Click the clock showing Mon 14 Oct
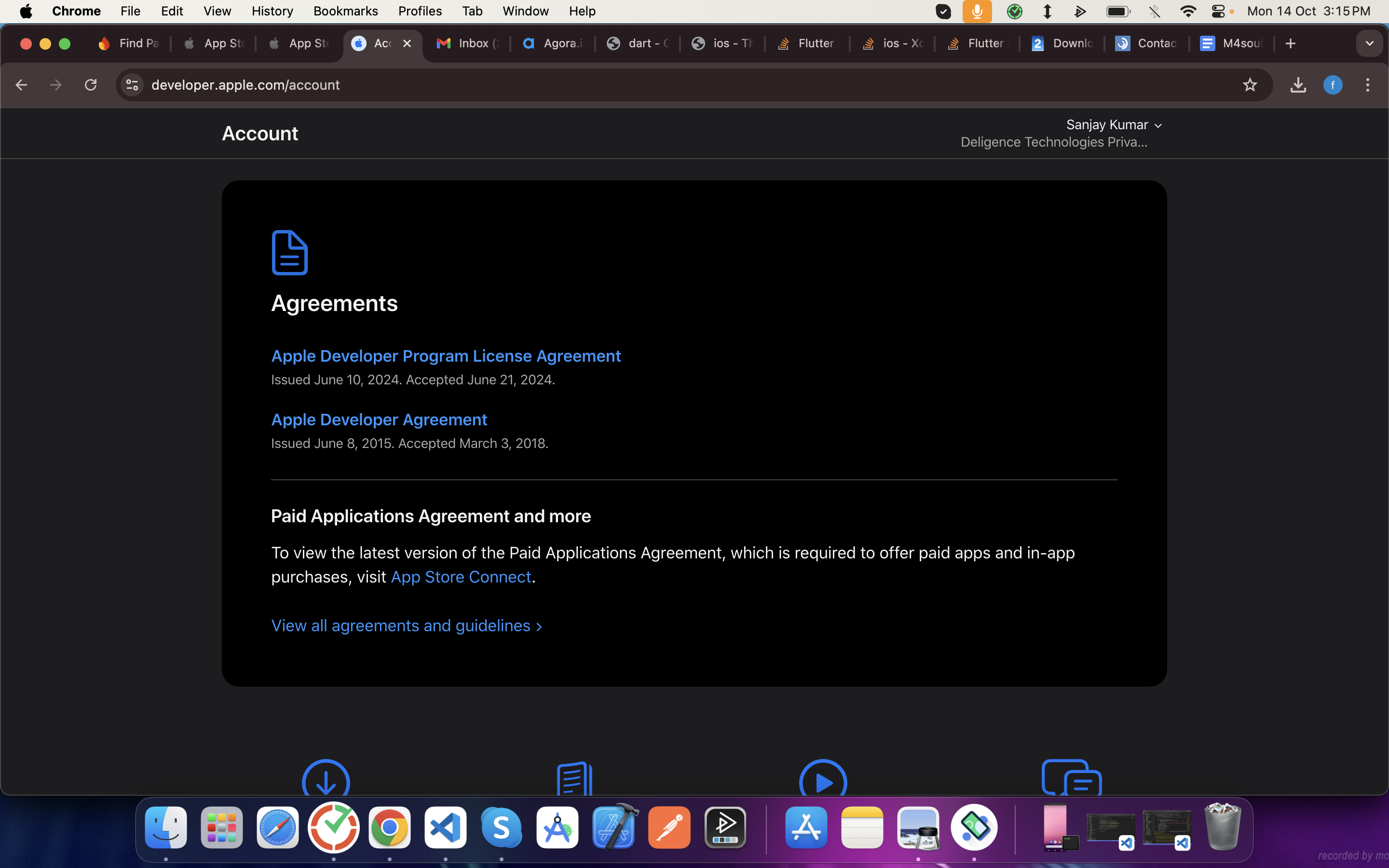This screenshot has height=868, width=1389. [1308, 11]
